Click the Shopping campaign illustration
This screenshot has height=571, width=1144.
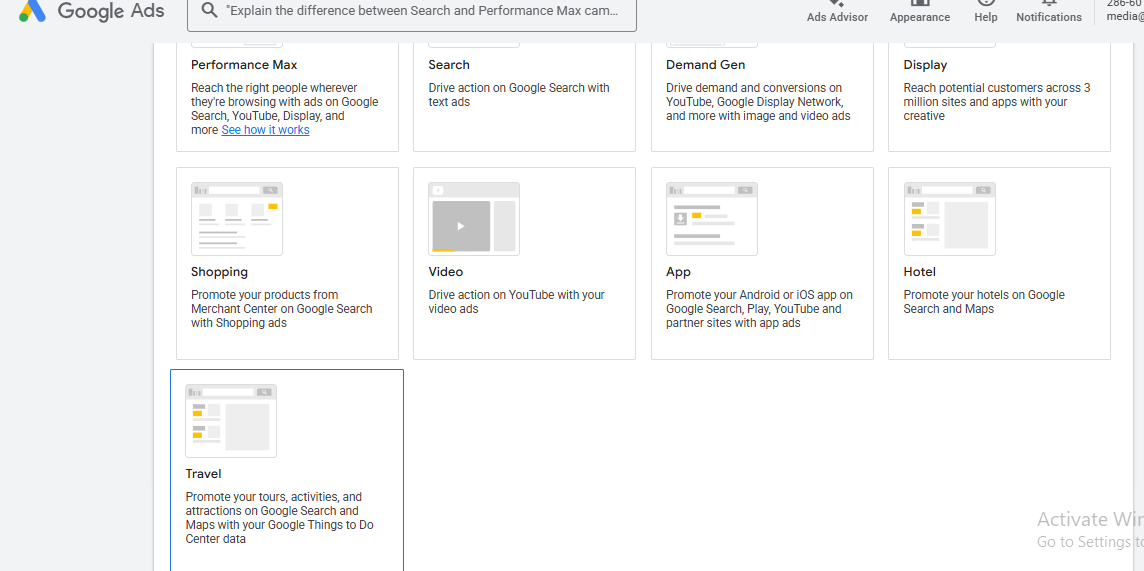(x=236, y=219)
